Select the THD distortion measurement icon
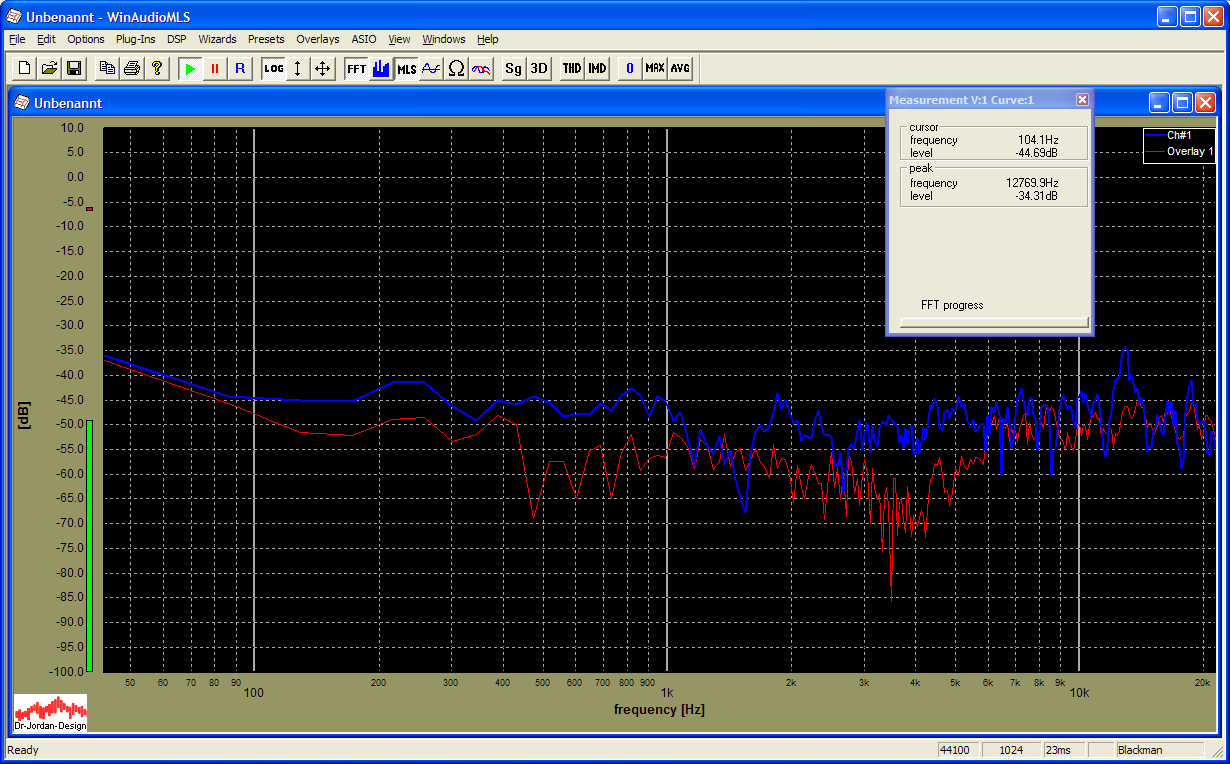This screenshot has width=1230, height=764. coord(571,69)
